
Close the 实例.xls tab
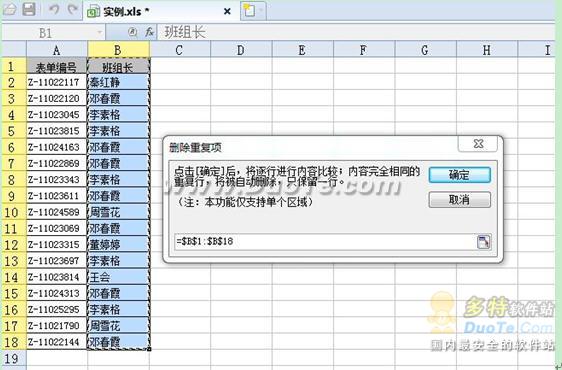(227, 11)
